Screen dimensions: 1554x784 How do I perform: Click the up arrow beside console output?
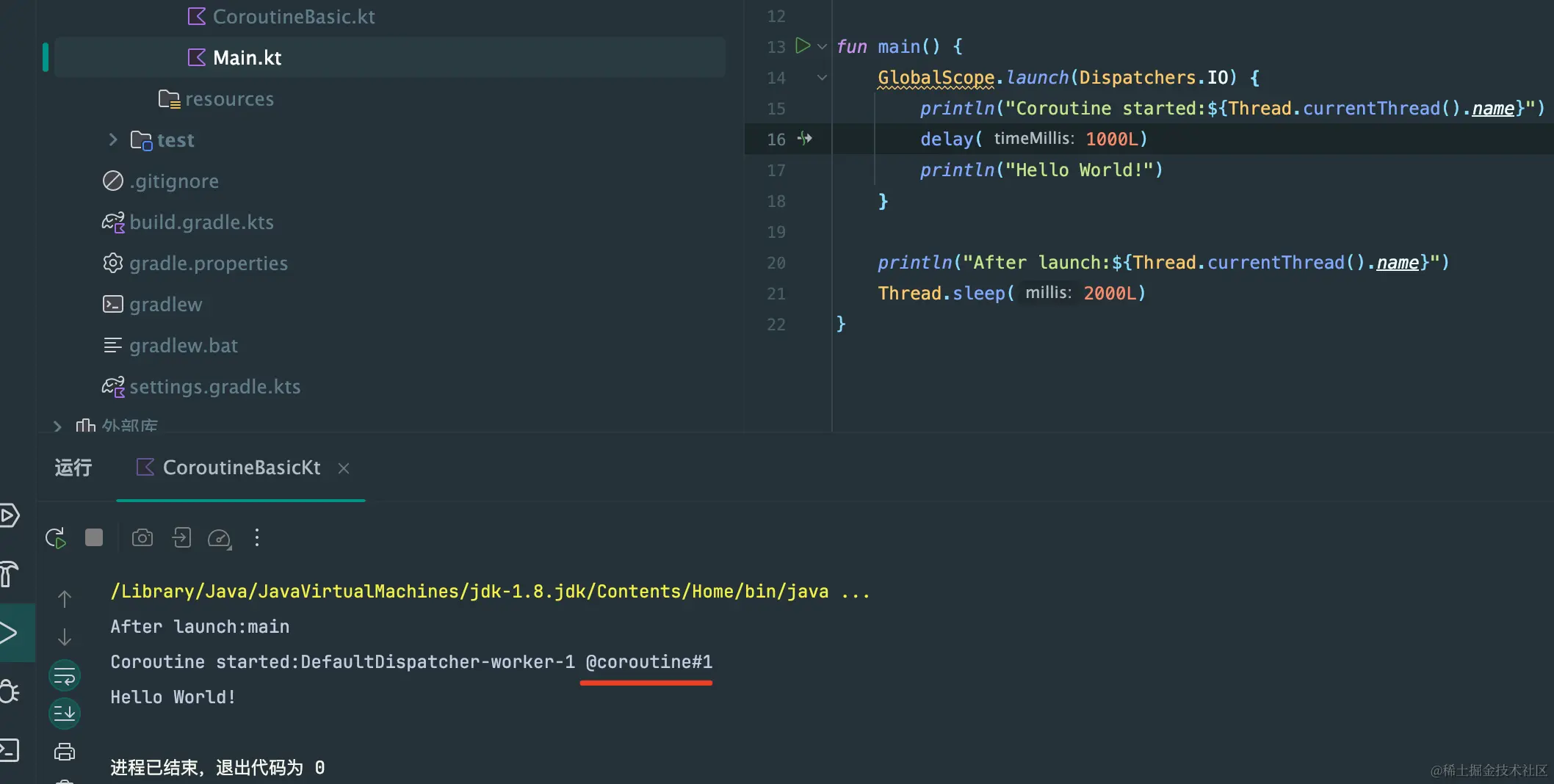coord(65,599)
